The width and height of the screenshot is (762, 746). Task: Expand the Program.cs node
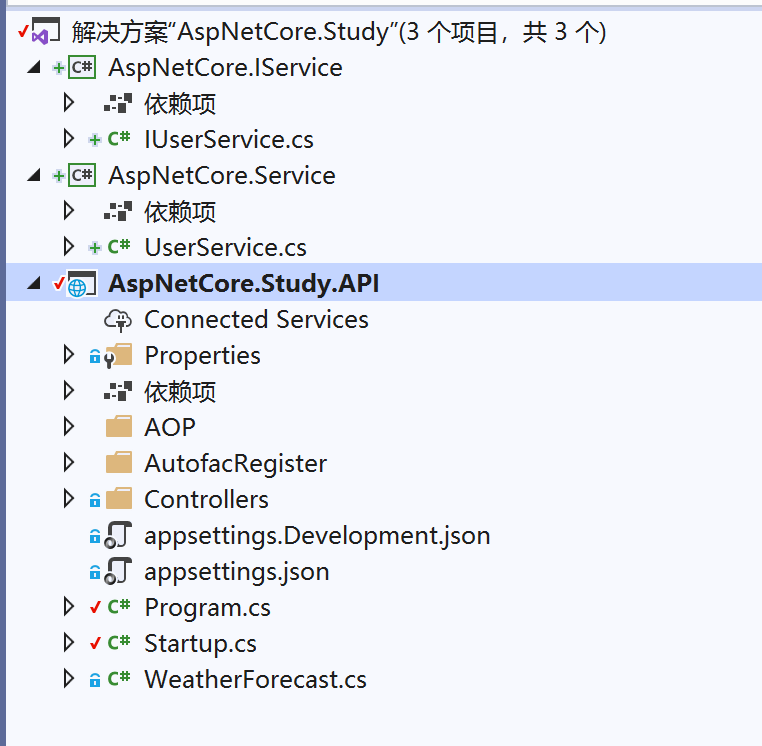69,607
